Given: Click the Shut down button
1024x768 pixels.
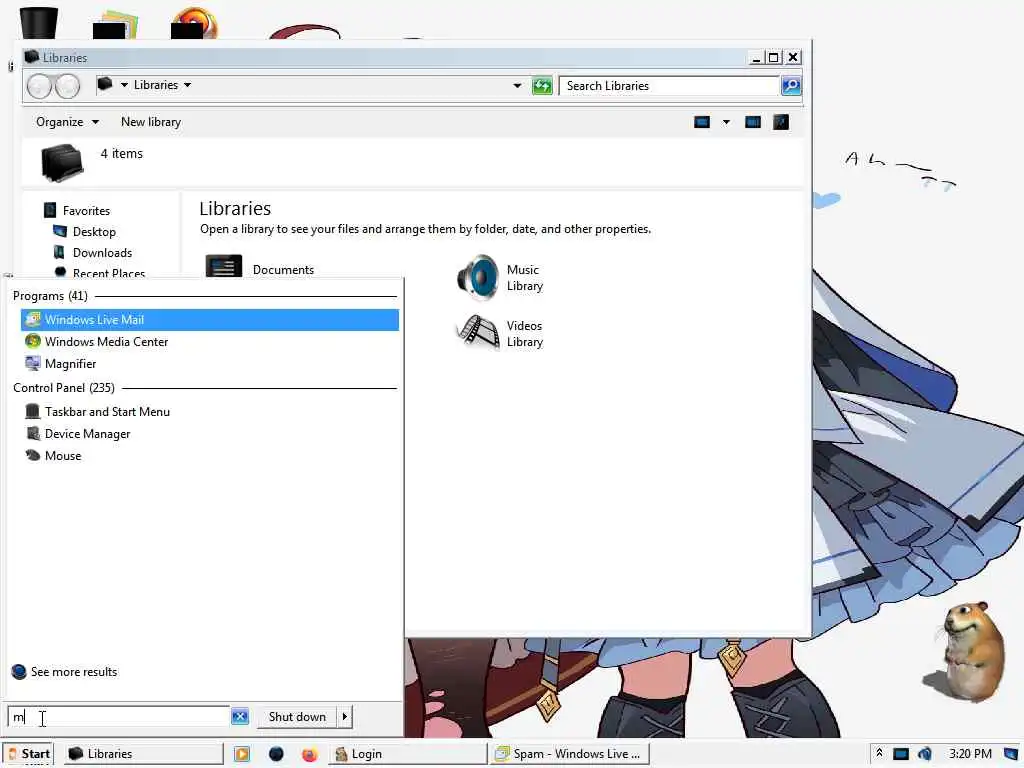Looking at the screenshot, I should (x=297, y=717).
